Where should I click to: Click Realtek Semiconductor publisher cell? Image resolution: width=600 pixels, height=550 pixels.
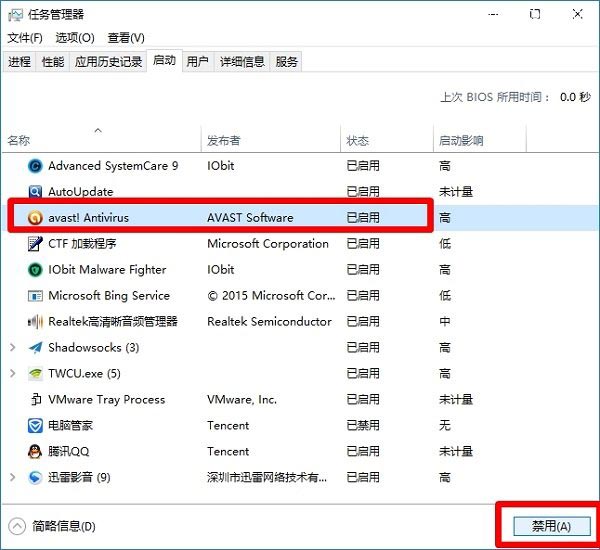tap(269, 322)
